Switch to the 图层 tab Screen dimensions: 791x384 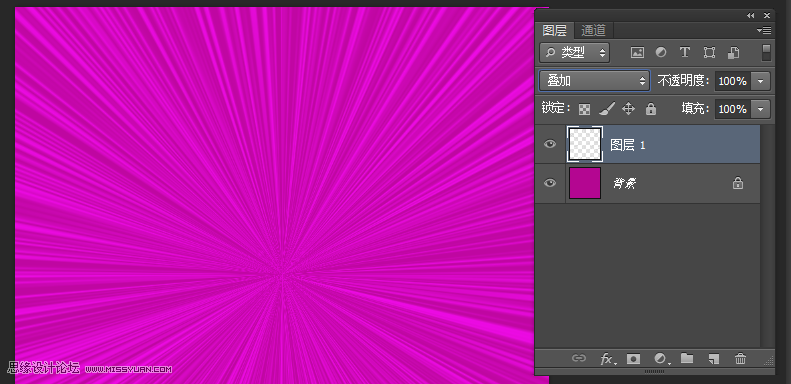tap(554, 30)
